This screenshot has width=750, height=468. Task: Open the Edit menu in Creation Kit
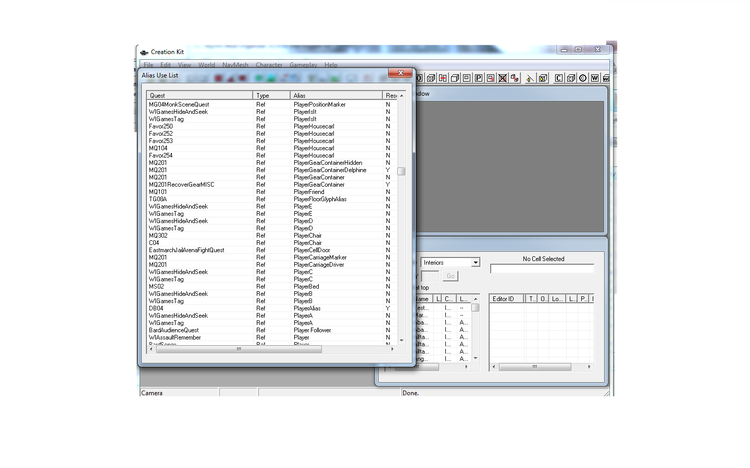[x=165, y=65]
